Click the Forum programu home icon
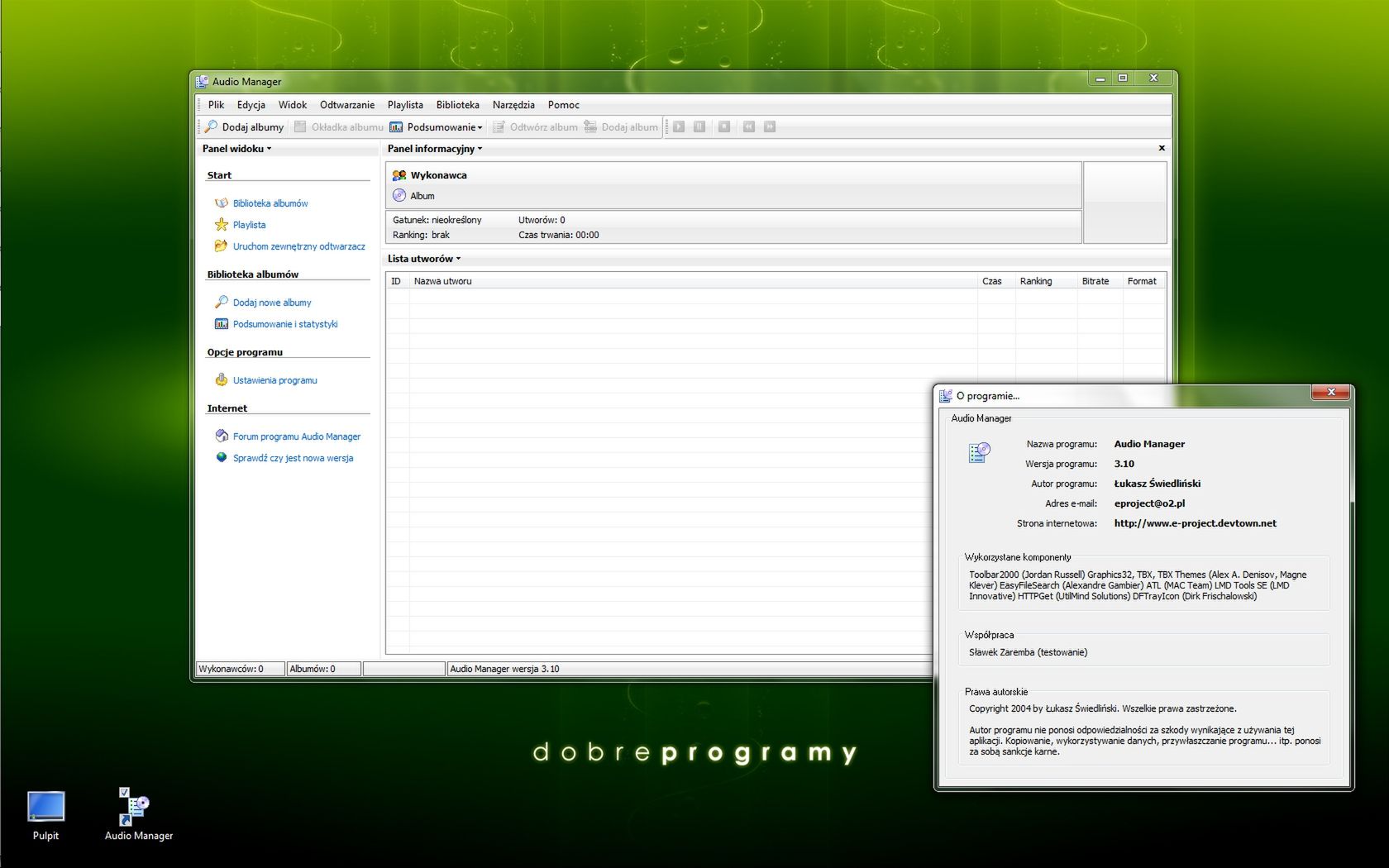This screenshot has height=868, width=1389. point(221,436)
